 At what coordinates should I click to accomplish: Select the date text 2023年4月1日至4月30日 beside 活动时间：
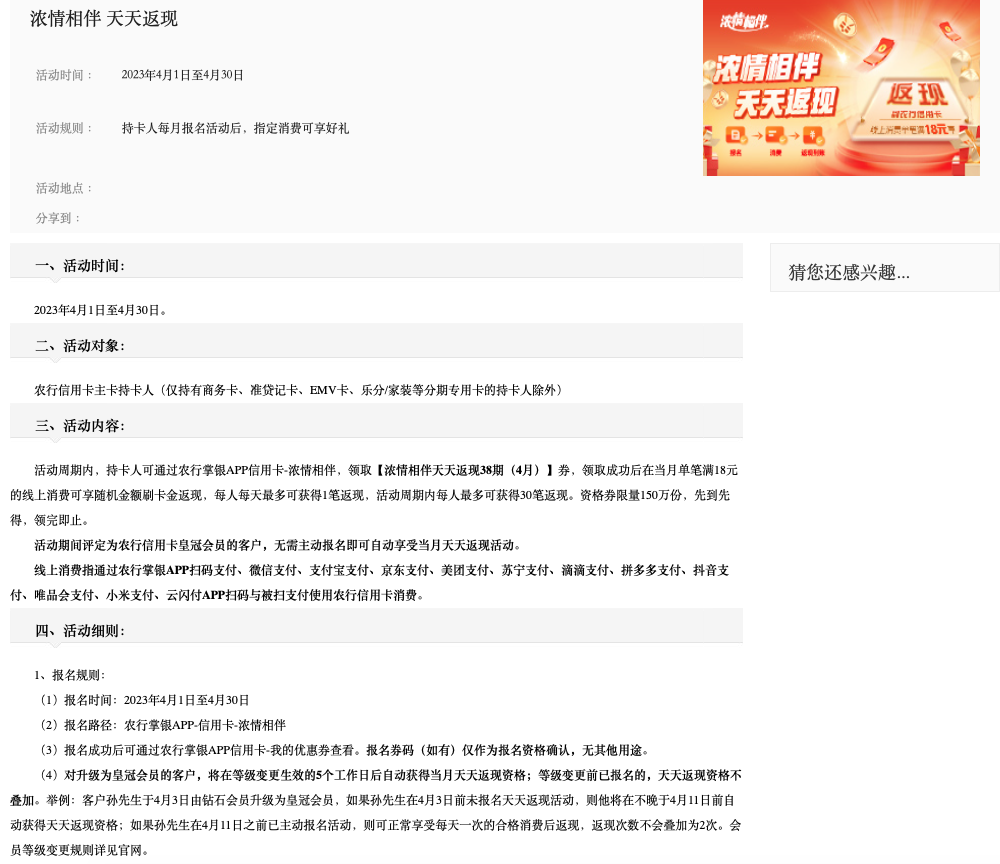tap(182, 75)
